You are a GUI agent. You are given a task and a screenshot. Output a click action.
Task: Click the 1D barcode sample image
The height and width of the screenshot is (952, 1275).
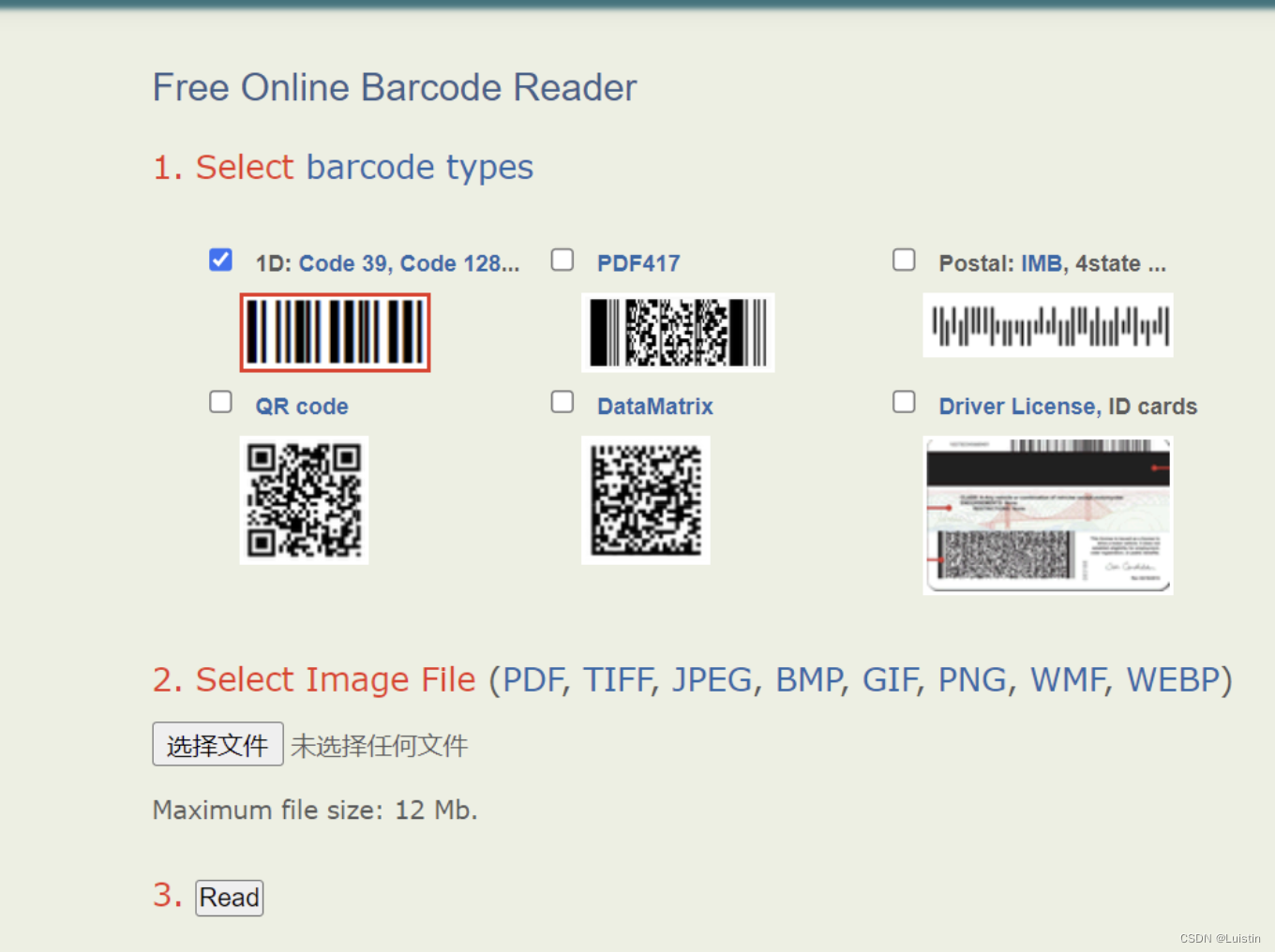click(335, 333)
